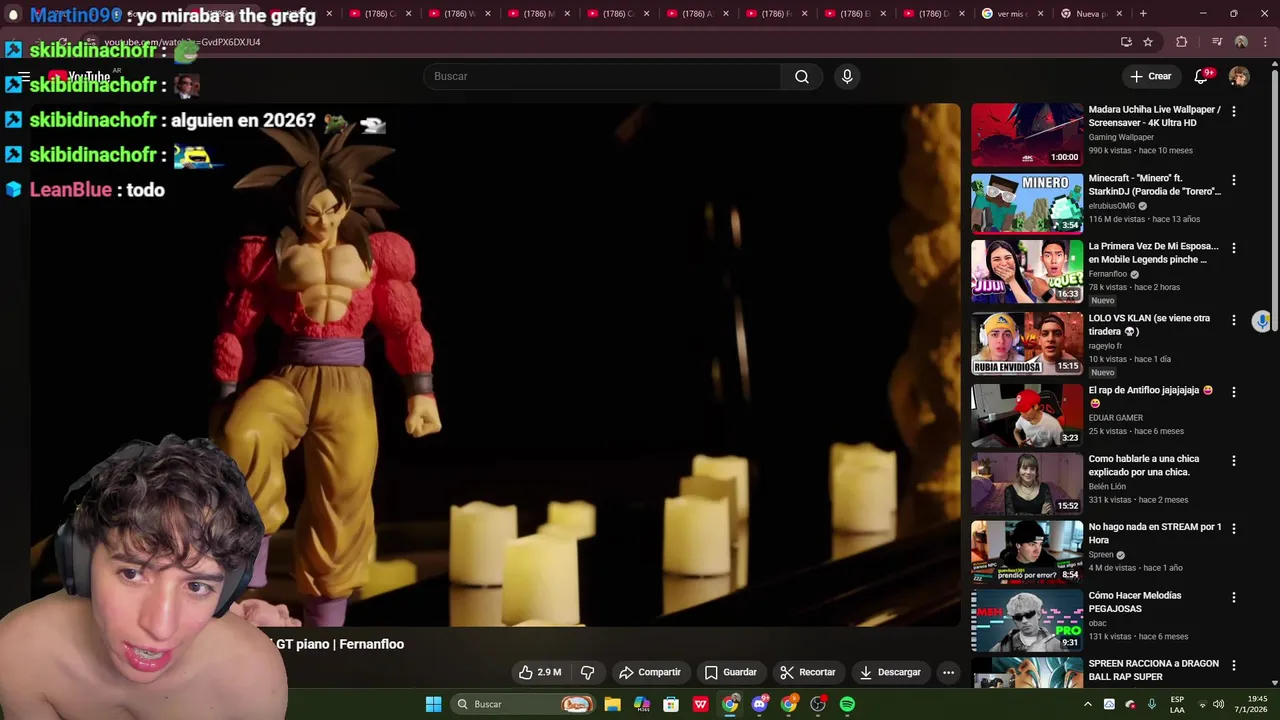Open options for Madara Uchiha Live Wallpaper video
The width and height of the screenshot is (1280, 720).
tap(1233, 112)
